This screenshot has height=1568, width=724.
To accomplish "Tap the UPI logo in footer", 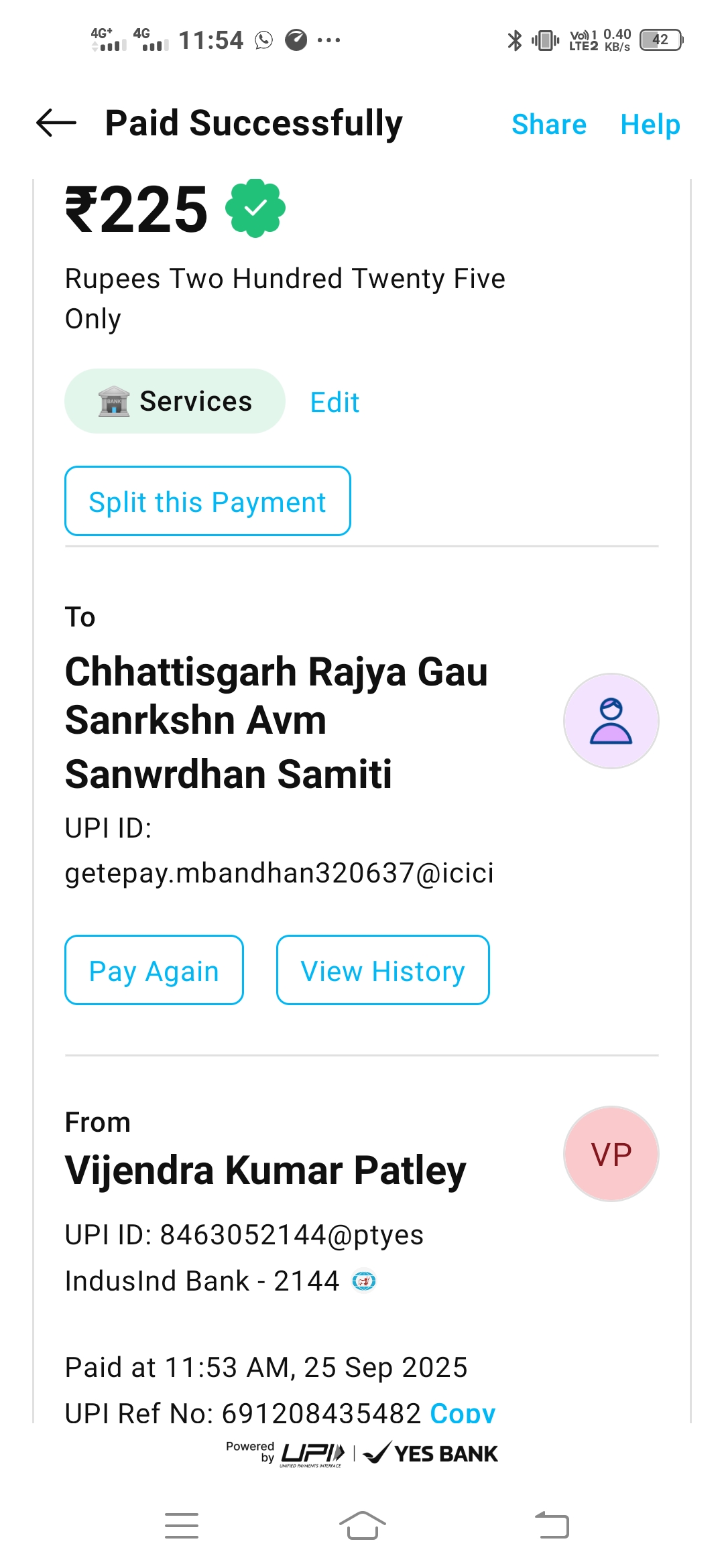I will pos(312,1454).
